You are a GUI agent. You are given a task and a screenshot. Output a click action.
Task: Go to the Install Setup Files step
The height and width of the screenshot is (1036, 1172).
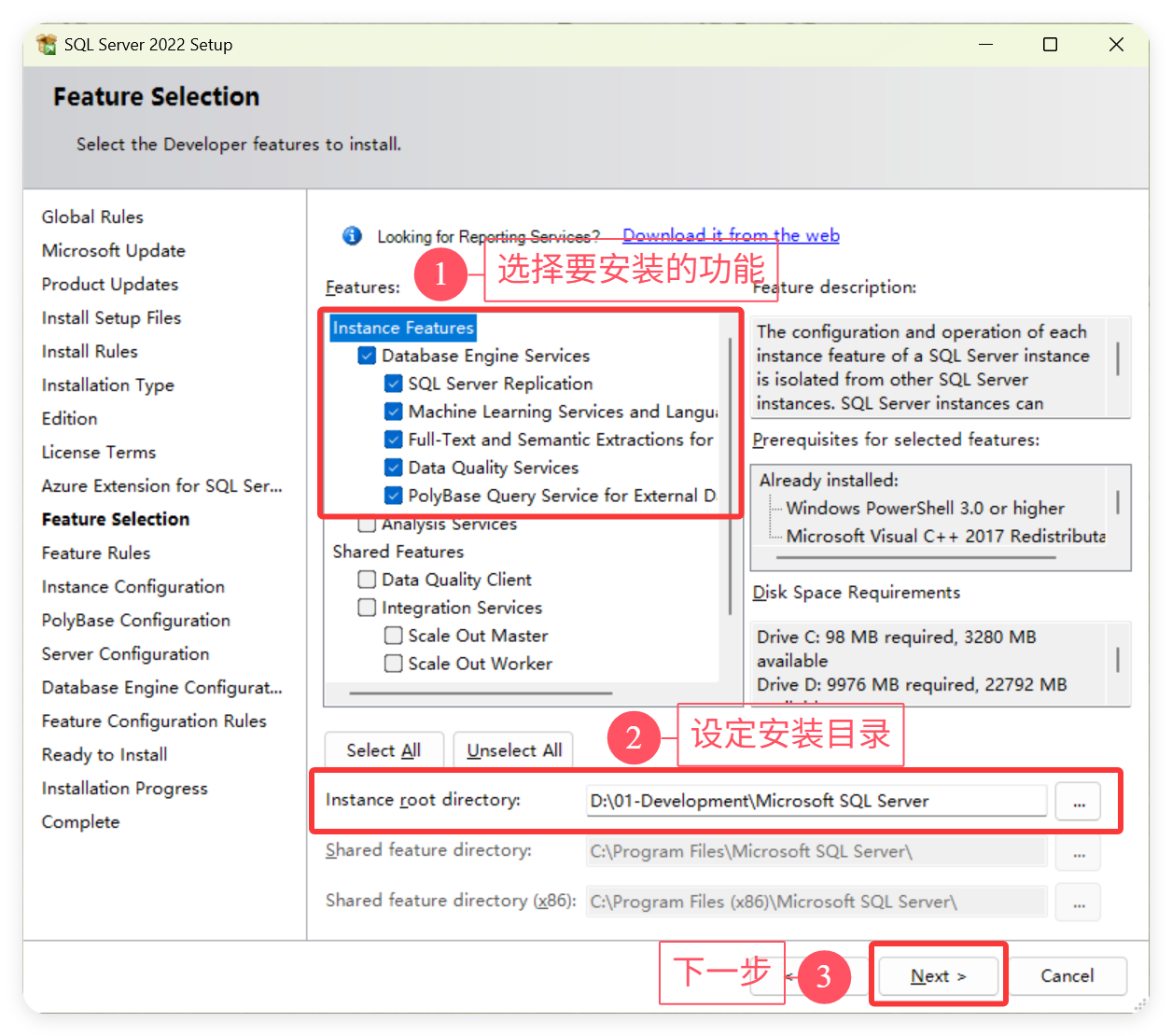(111, 317)
